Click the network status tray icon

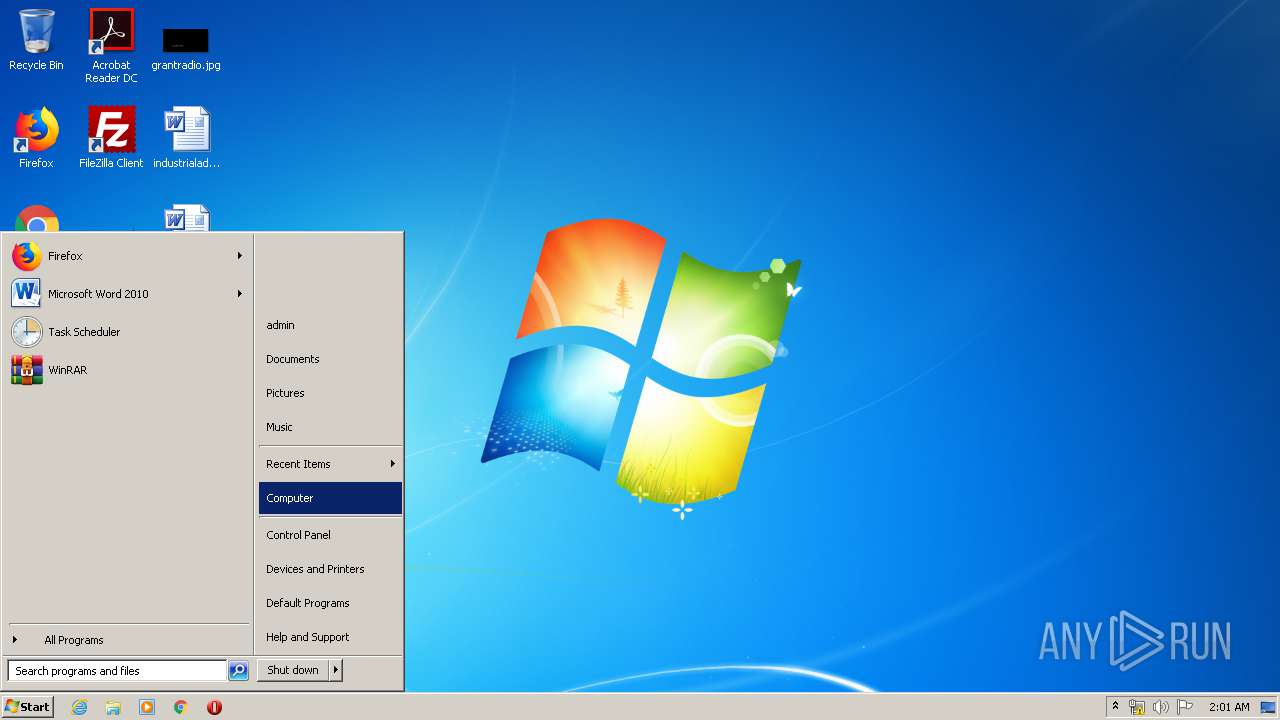click(1137, 707)
